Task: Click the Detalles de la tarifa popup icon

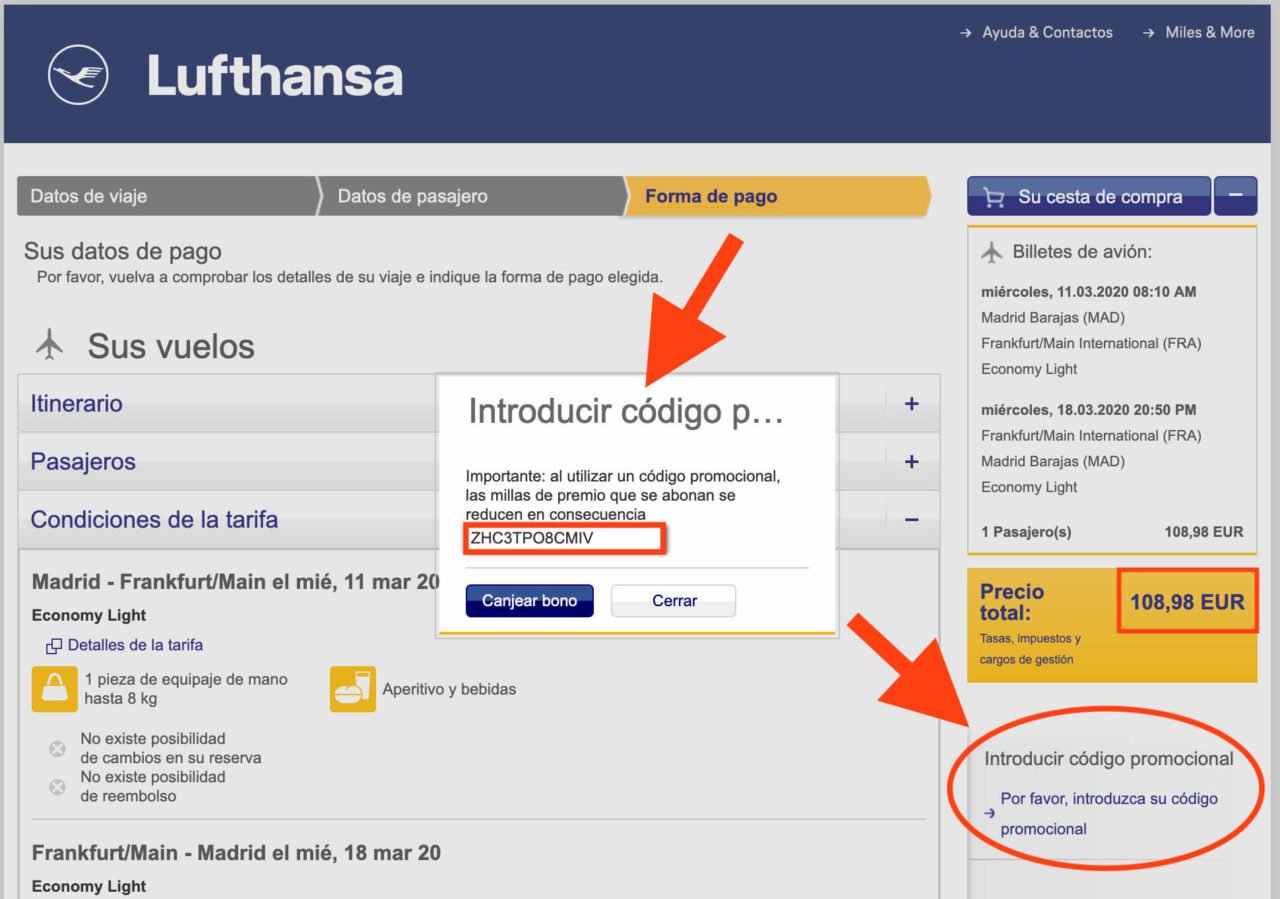Action: point(54,646)
